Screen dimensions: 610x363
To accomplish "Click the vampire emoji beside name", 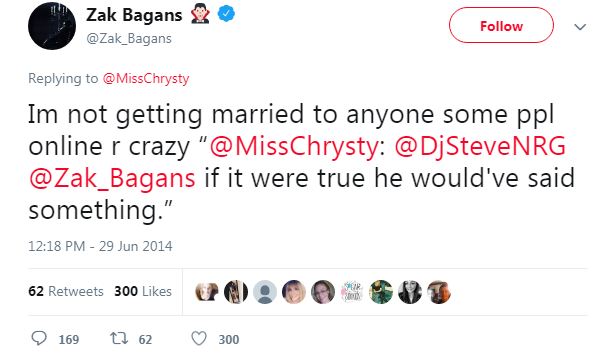I will click(x=200, y=15).
